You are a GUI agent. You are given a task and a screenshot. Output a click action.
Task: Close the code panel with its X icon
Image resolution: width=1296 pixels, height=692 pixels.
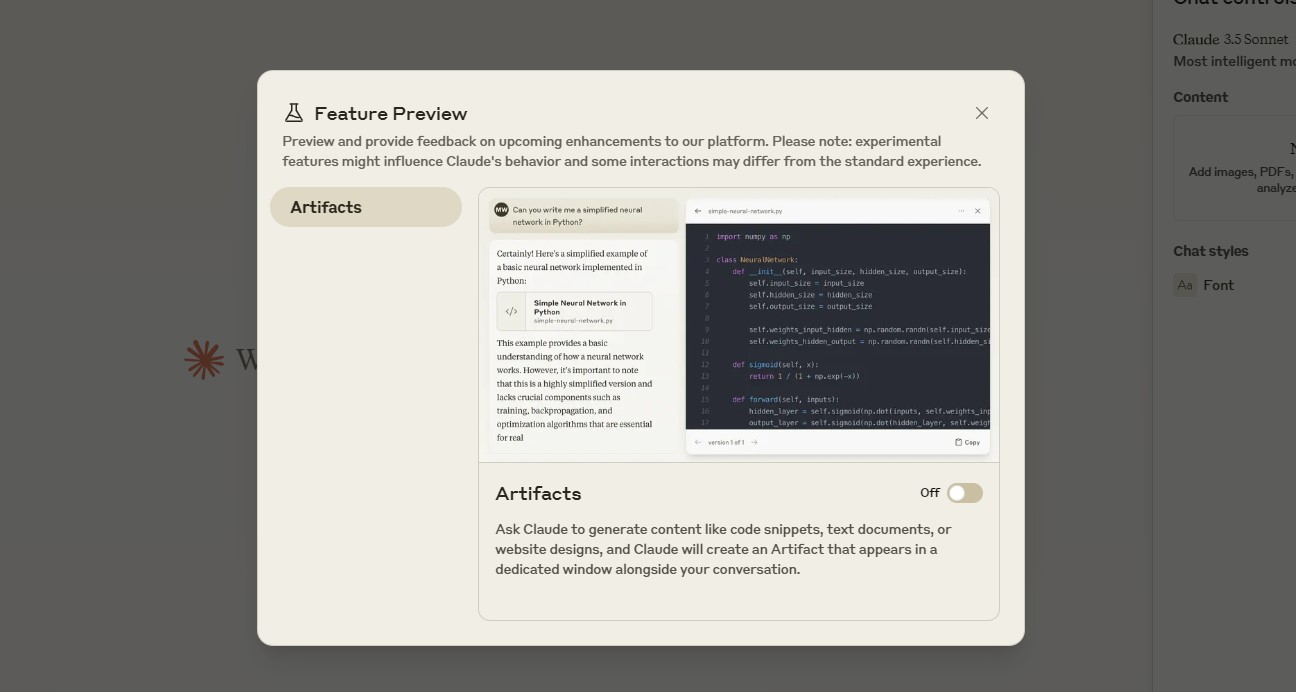coord(978,211)
